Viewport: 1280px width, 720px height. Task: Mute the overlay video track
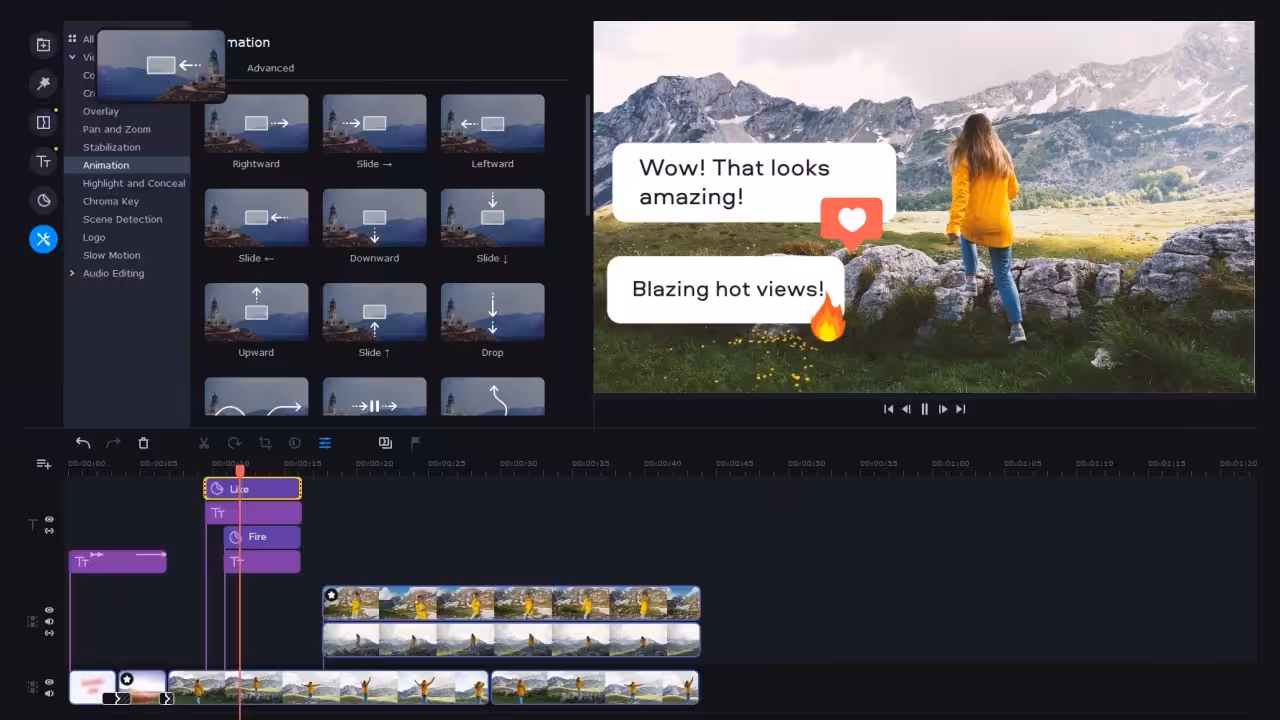point(49,621)
